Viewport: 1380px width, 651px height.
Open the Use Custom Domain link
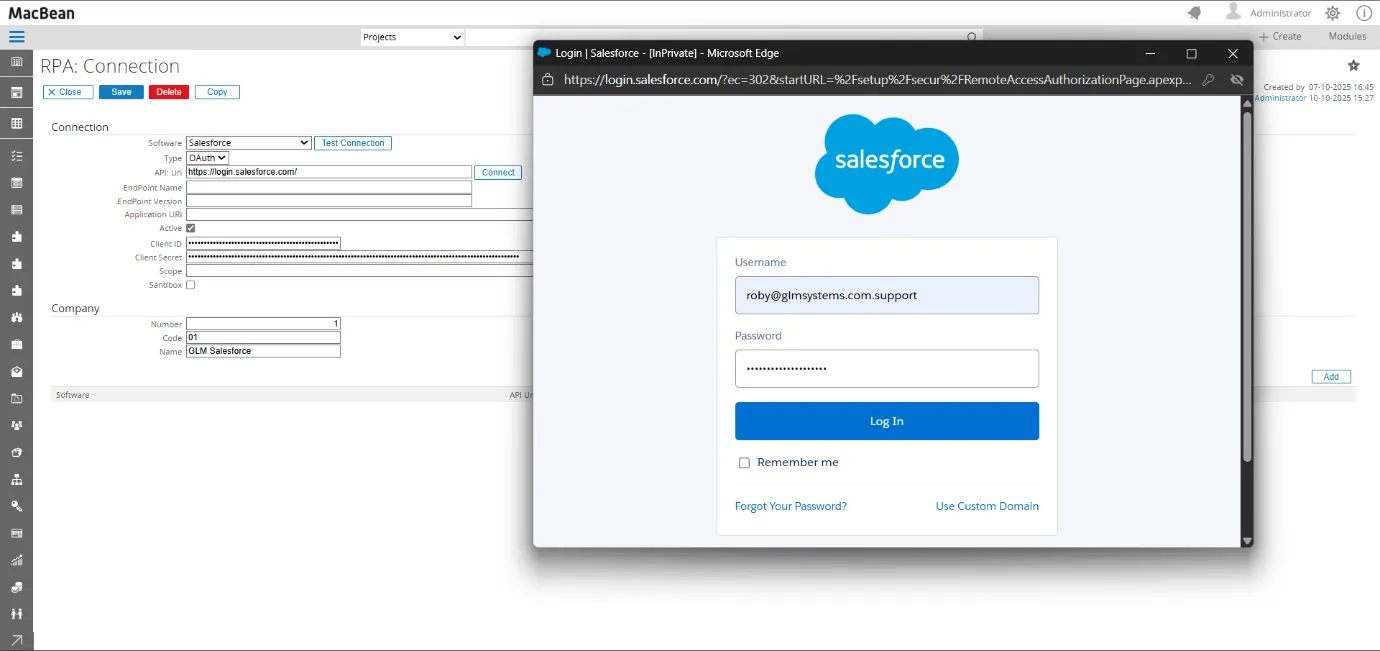pos(987,506)
